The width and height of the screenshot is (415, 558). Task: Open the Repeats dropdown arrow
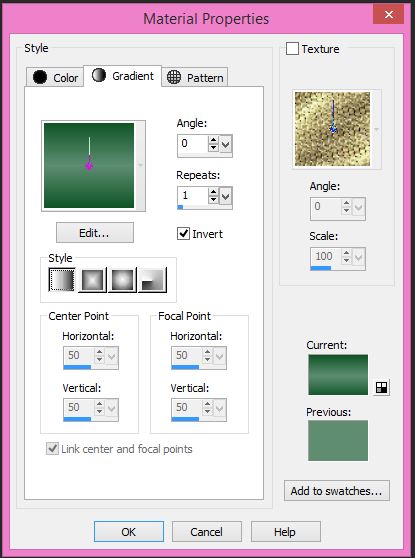(x=226, y=196)
